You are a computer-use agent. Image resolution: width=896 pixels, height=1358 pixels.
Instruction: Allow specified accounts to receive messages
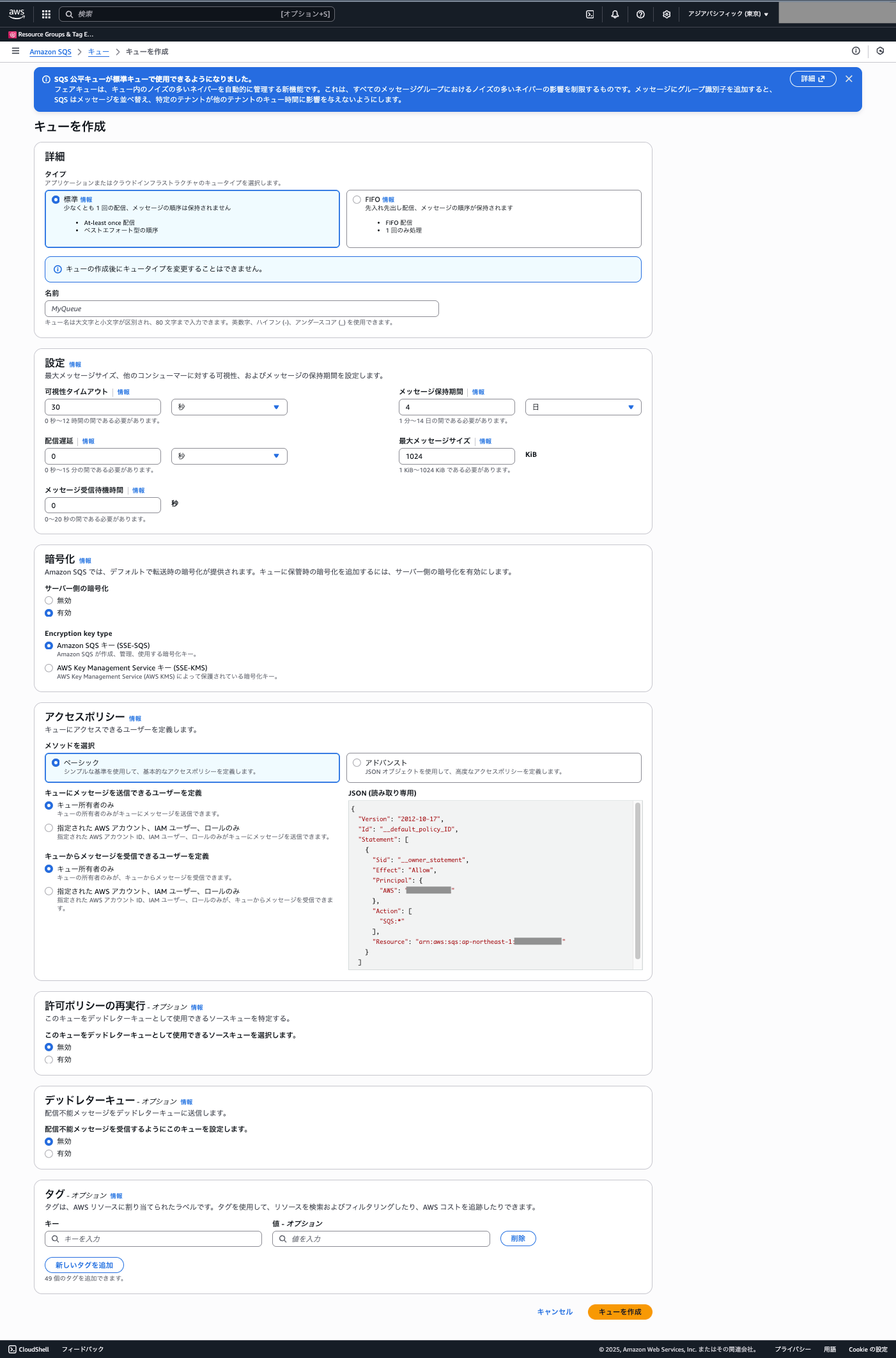(x=49, y=891)
